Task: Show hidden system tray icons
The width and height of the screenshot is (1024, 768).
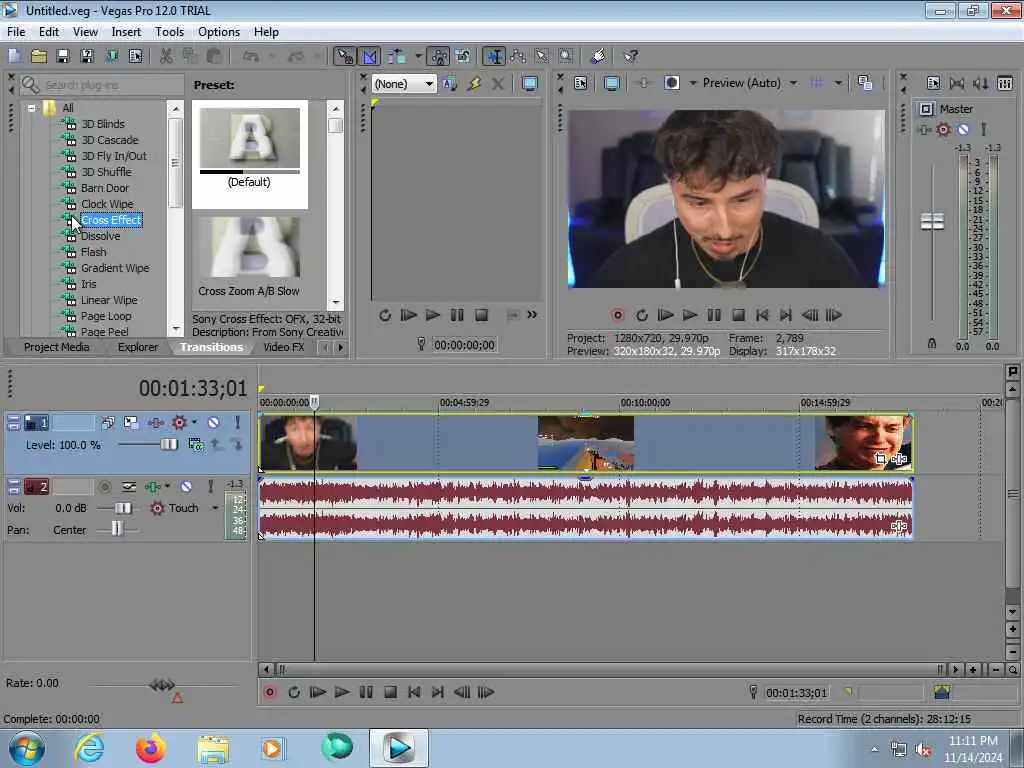Action: 874,749
